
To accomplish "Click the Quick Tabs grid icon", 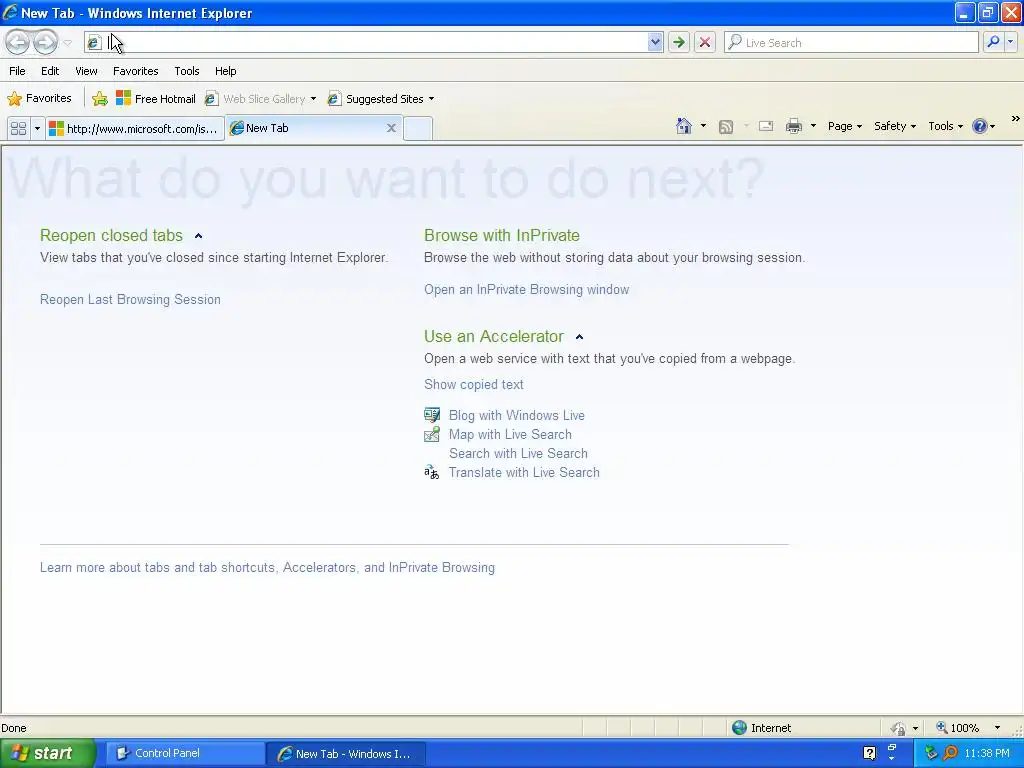I will coord(18,129).
